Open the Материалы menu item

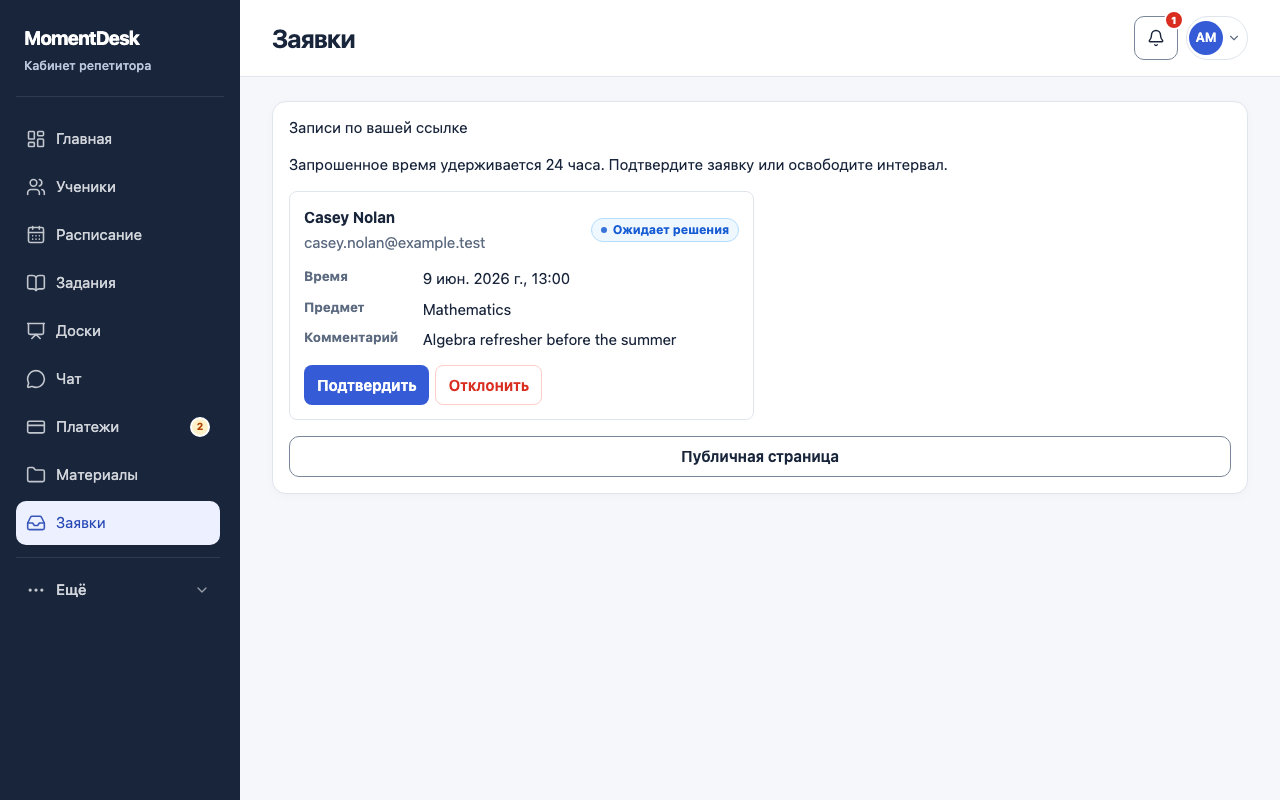pos(118,475)
